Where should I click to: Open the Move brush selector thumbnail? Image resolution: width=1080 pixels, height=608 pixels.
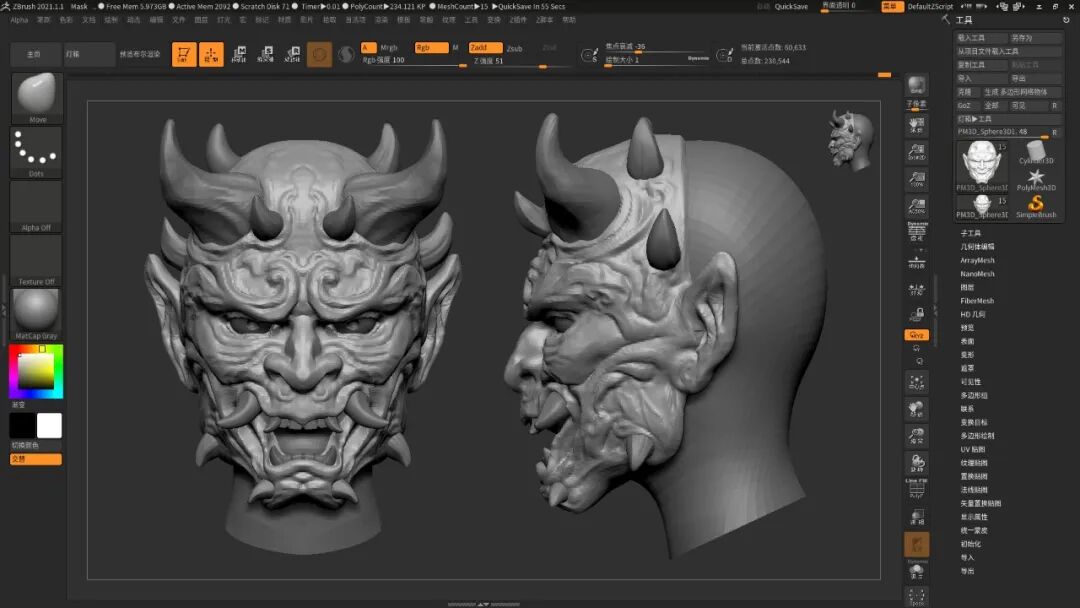click(37, 97)
